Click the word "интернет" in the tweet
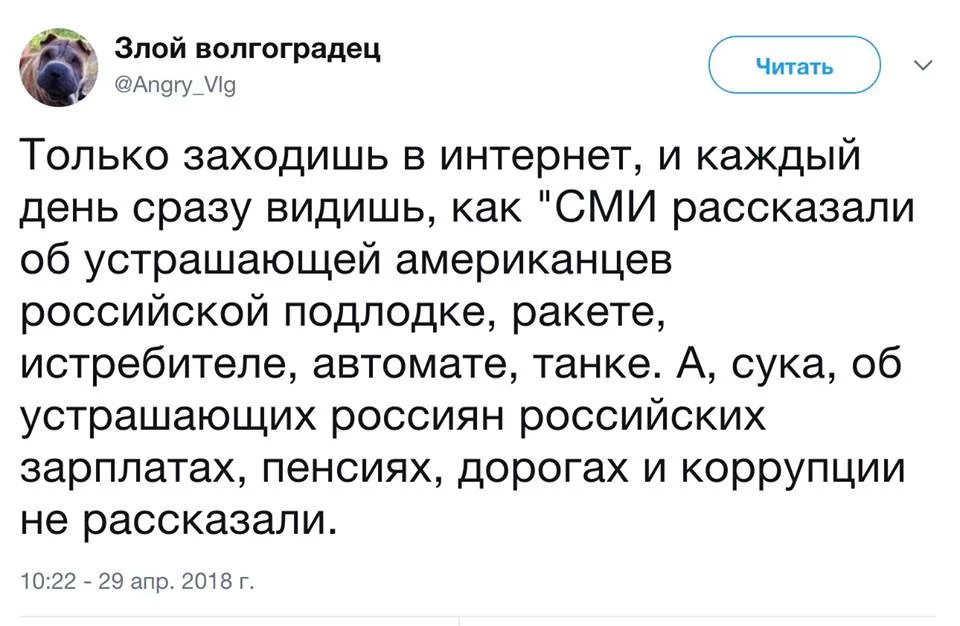Image resolution: width=960 pixels, height=626 pixels. coord(542,155)
